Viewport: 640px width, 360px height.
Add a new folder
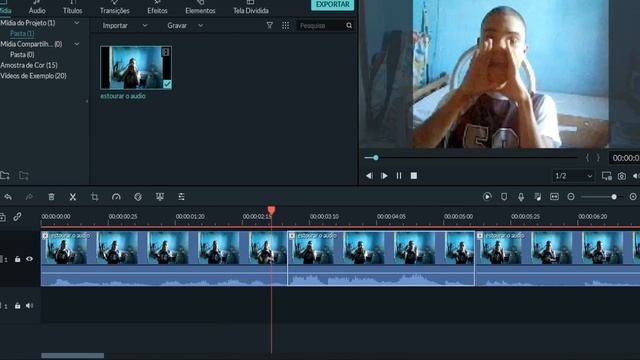pos(5,176)
